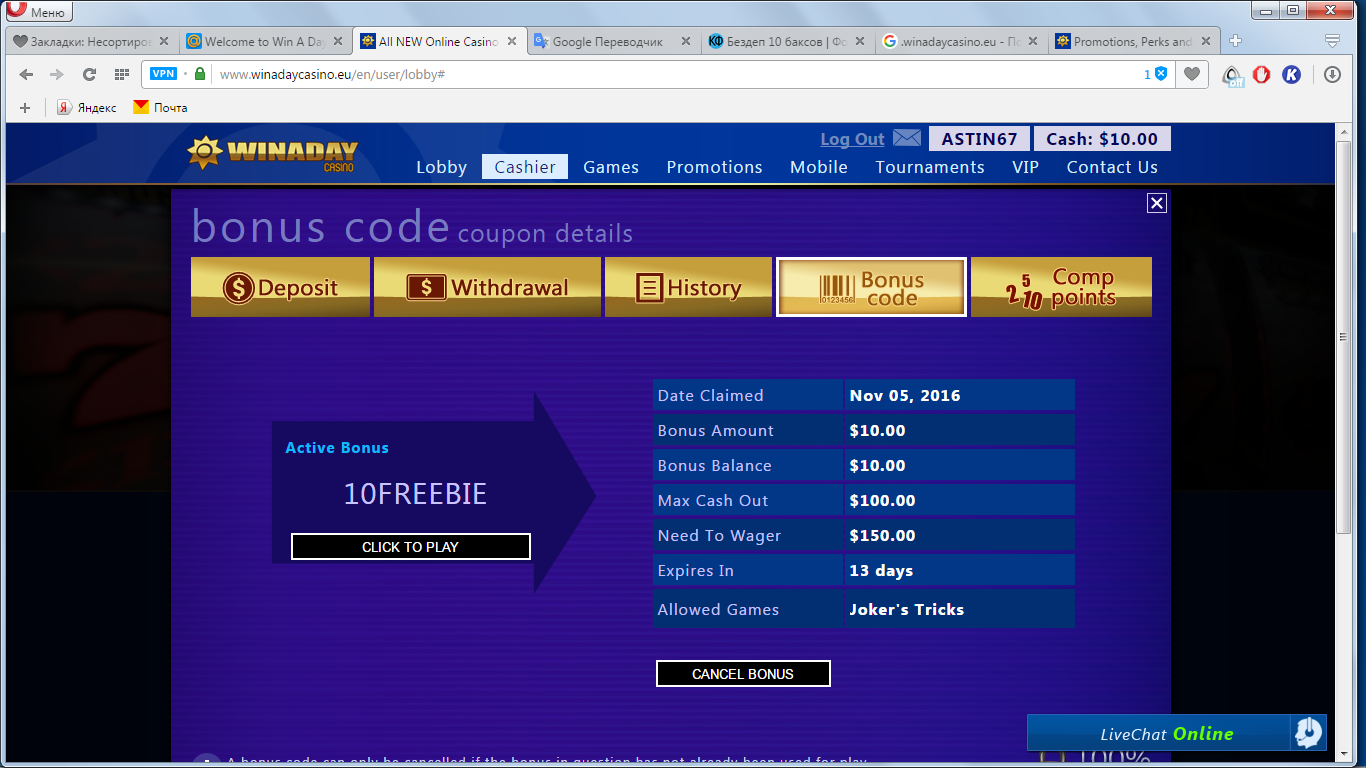
Task: Select the Bonus code cashier tab
Action: pyautogui.click(x=871, y=287)
